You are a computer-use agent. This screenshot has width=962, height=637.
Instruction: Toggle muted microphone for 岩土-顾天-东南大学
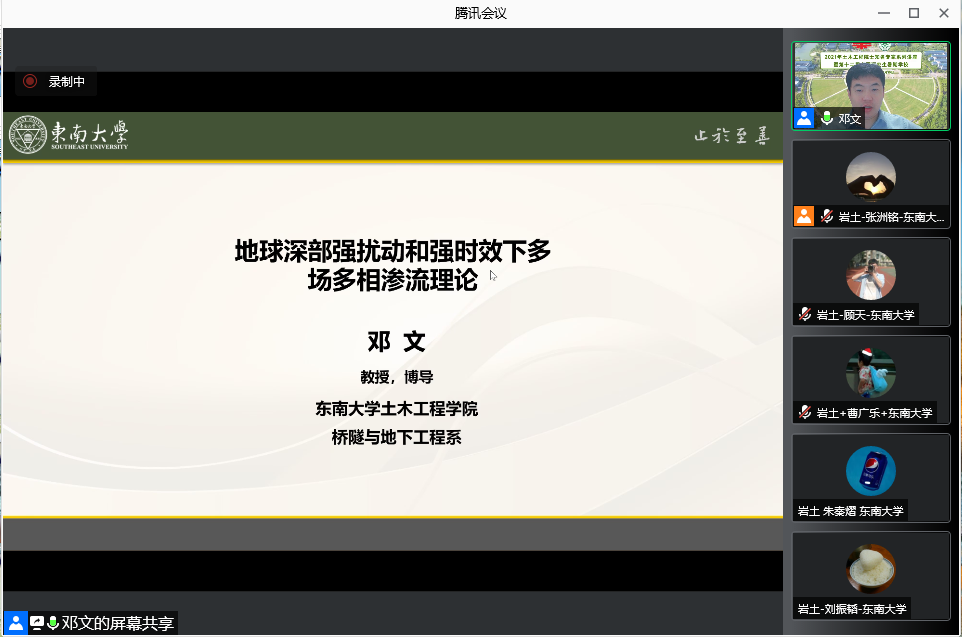click(804, 315)
